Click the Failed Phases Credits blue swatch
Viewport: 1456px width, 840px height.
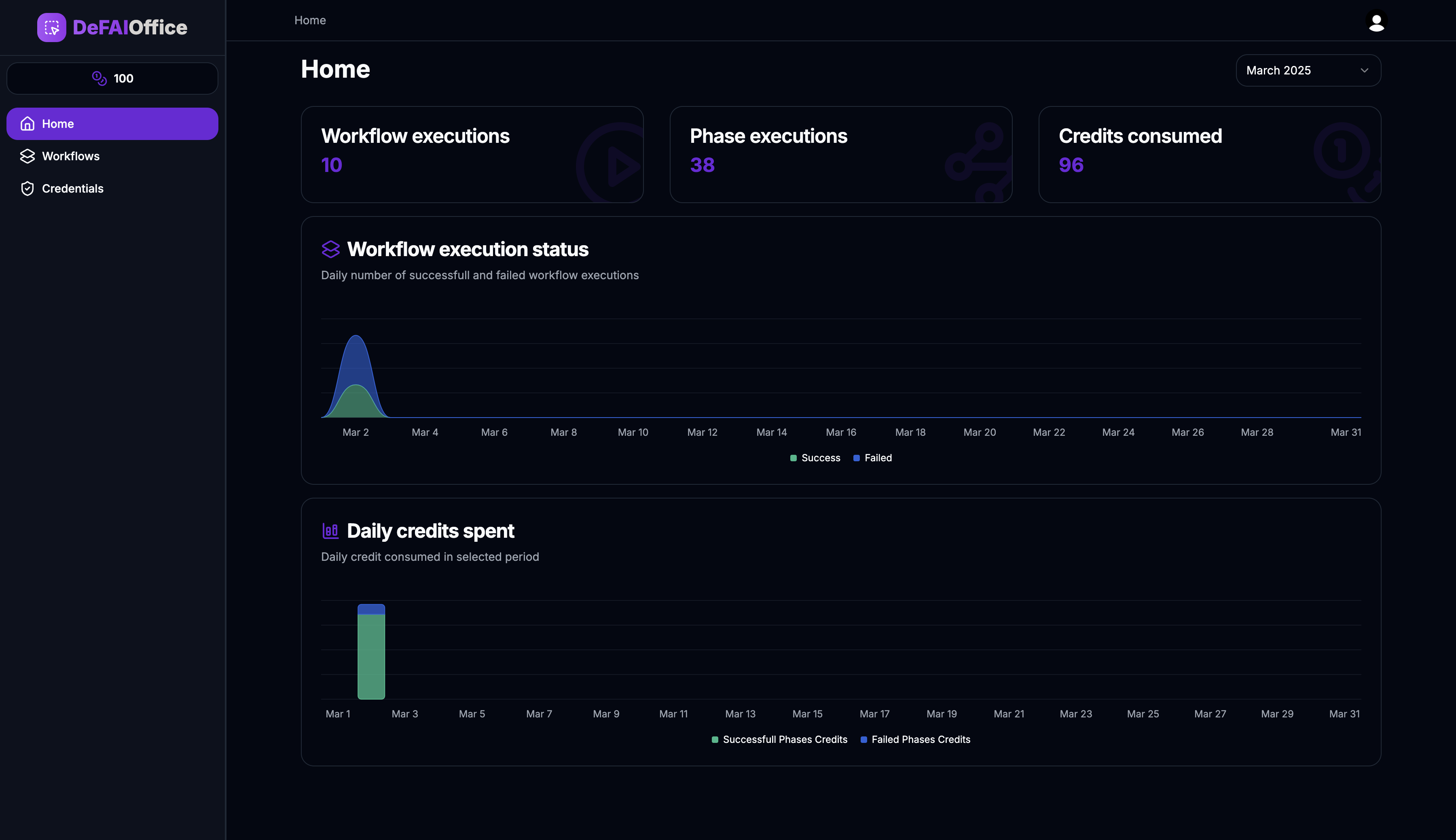tap(863, 739)
